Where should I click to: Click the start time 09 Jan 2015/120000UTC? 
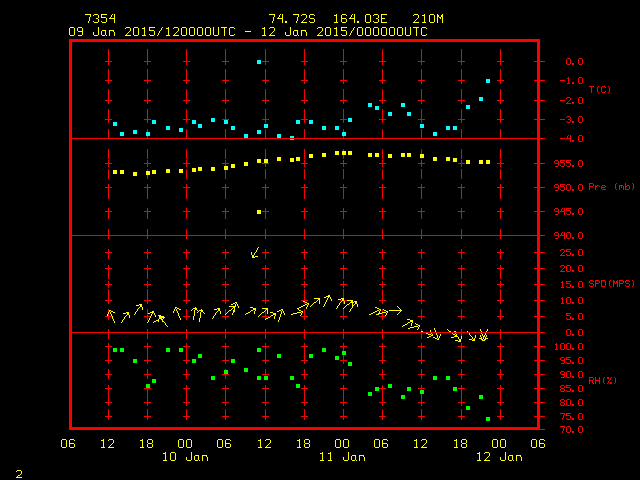coord(152,32)
